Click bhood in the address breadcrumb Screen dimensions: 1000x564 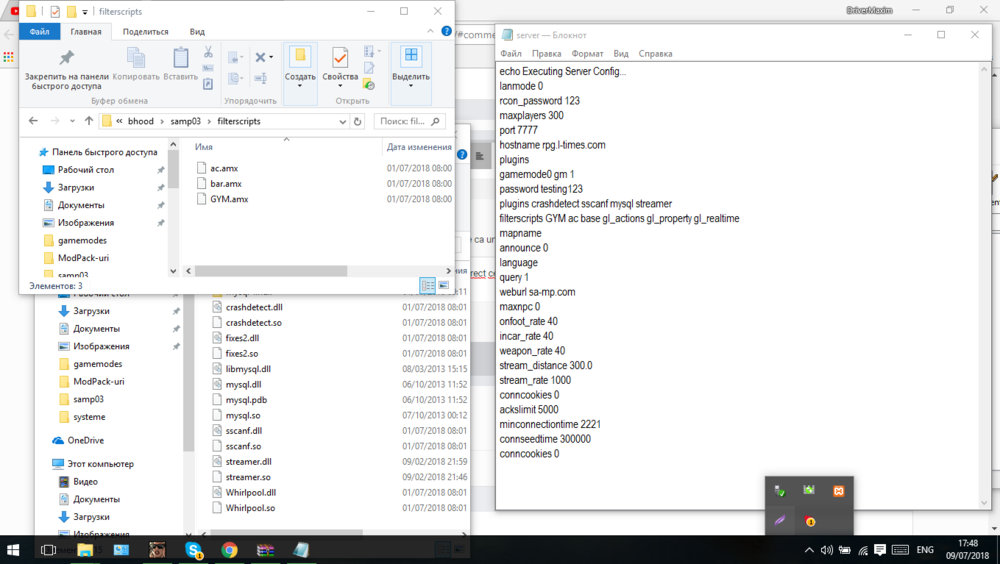140,121
